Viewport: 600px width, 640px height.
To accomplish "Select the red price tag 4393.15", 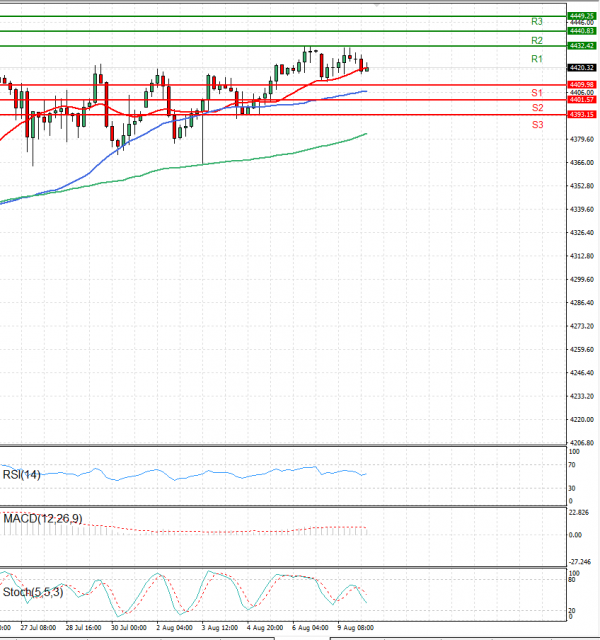I will point(582,115).
